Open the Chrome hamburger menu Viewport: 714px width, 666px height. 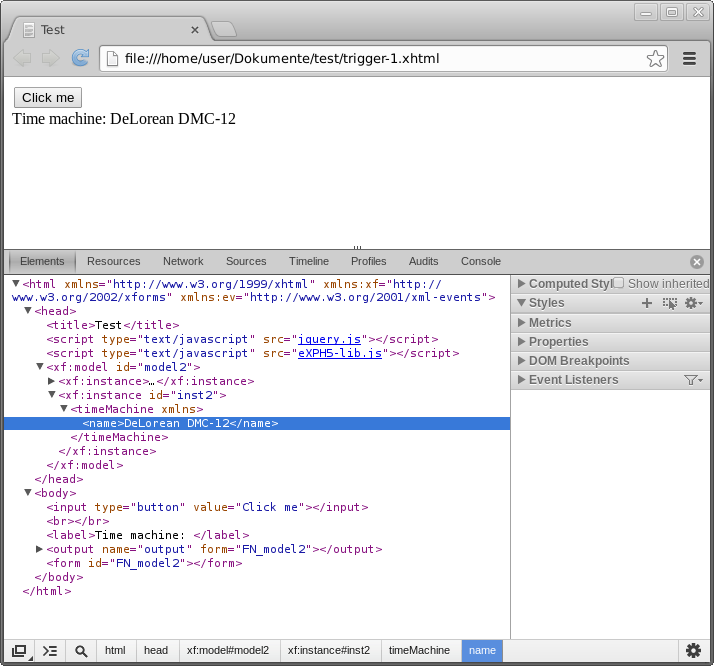click(x=689, y=59)
